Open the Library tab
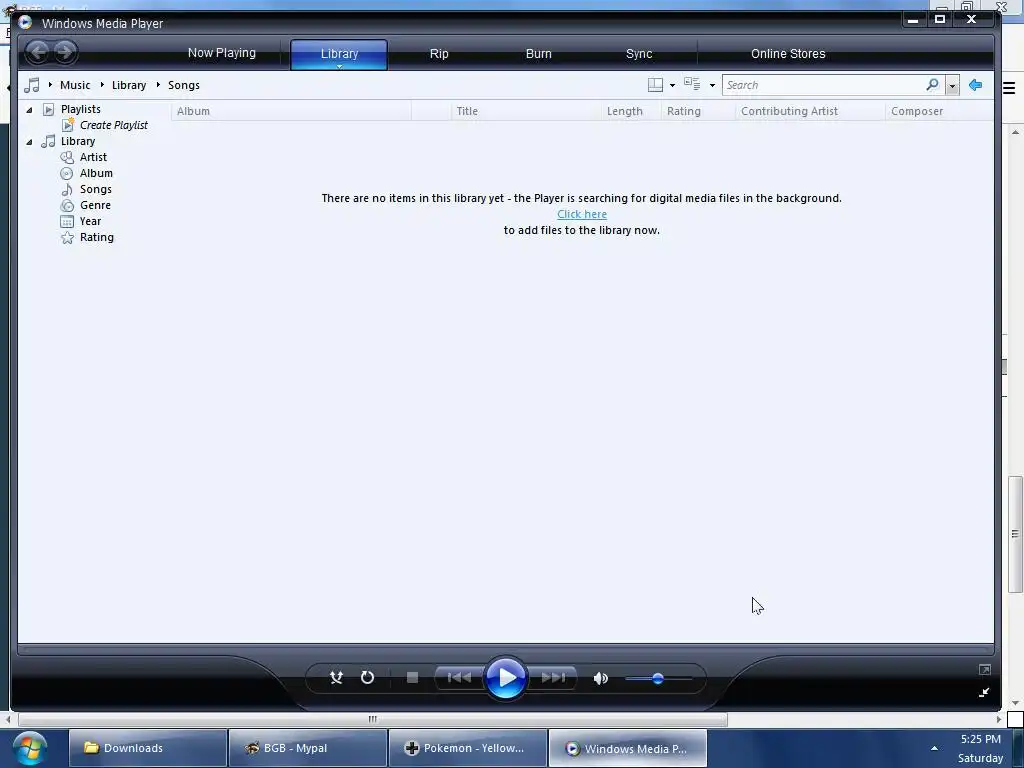The width and height of the screenshot is (1024, 768). (x=339, y=53)
